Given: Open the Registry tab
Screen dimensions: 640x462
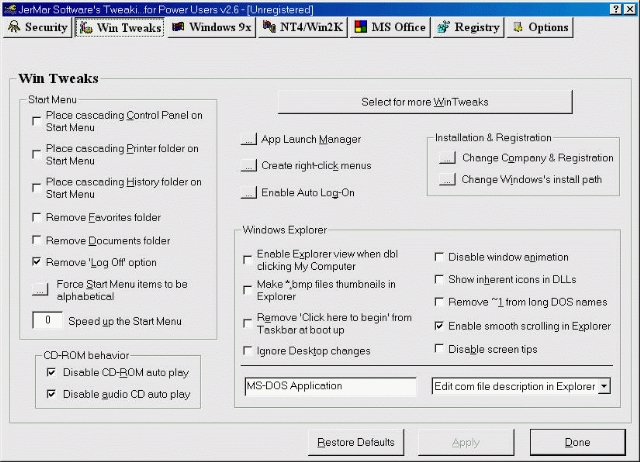Looking at the screenshot, I should 468,27.
